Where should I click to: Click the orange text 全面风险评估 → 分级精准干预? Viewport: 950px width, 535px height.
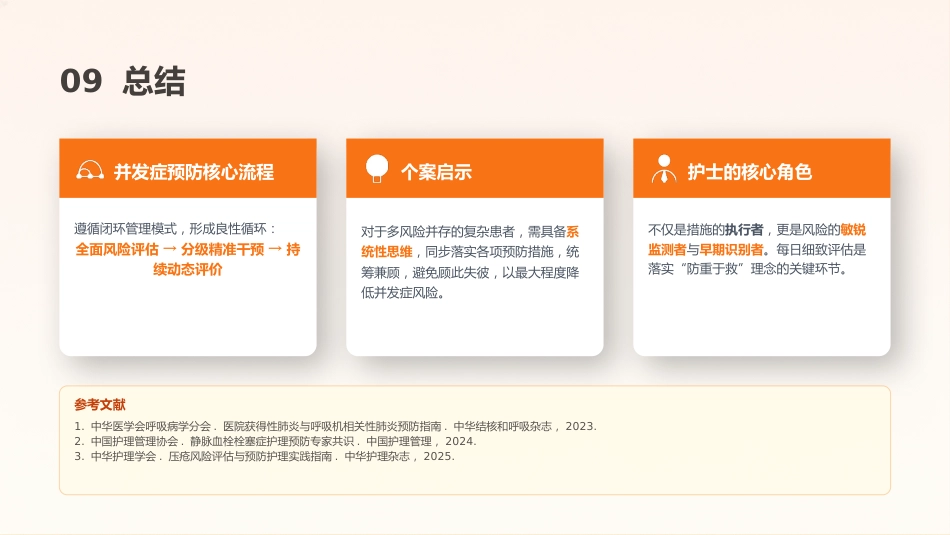click(x=170, y=250)
